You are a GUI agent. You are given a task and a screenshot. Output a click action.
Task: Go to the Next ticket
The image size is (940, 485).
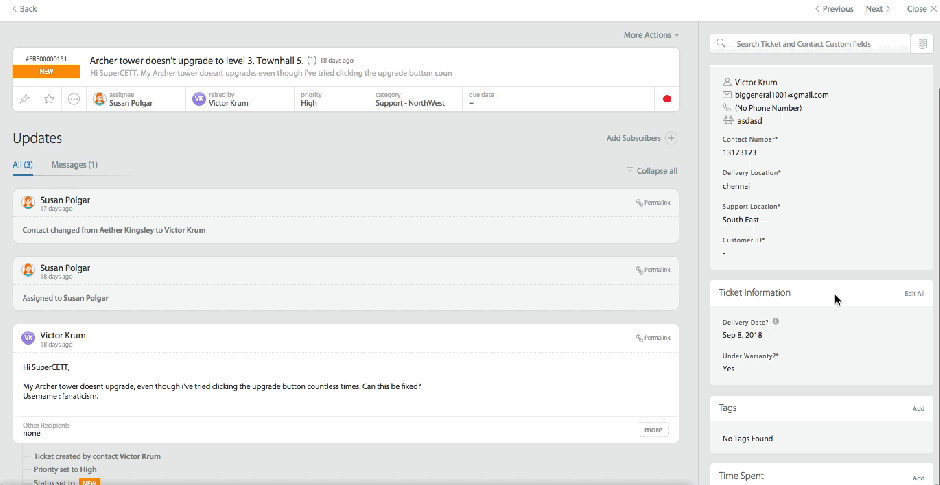[878, 9]
